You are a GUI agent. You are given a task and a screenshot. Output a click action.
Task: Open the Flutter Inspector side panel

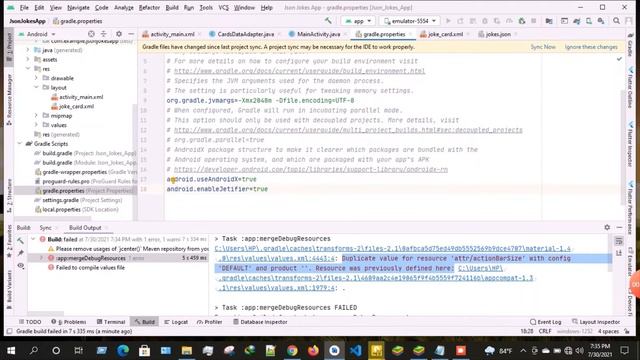[631, 145]
